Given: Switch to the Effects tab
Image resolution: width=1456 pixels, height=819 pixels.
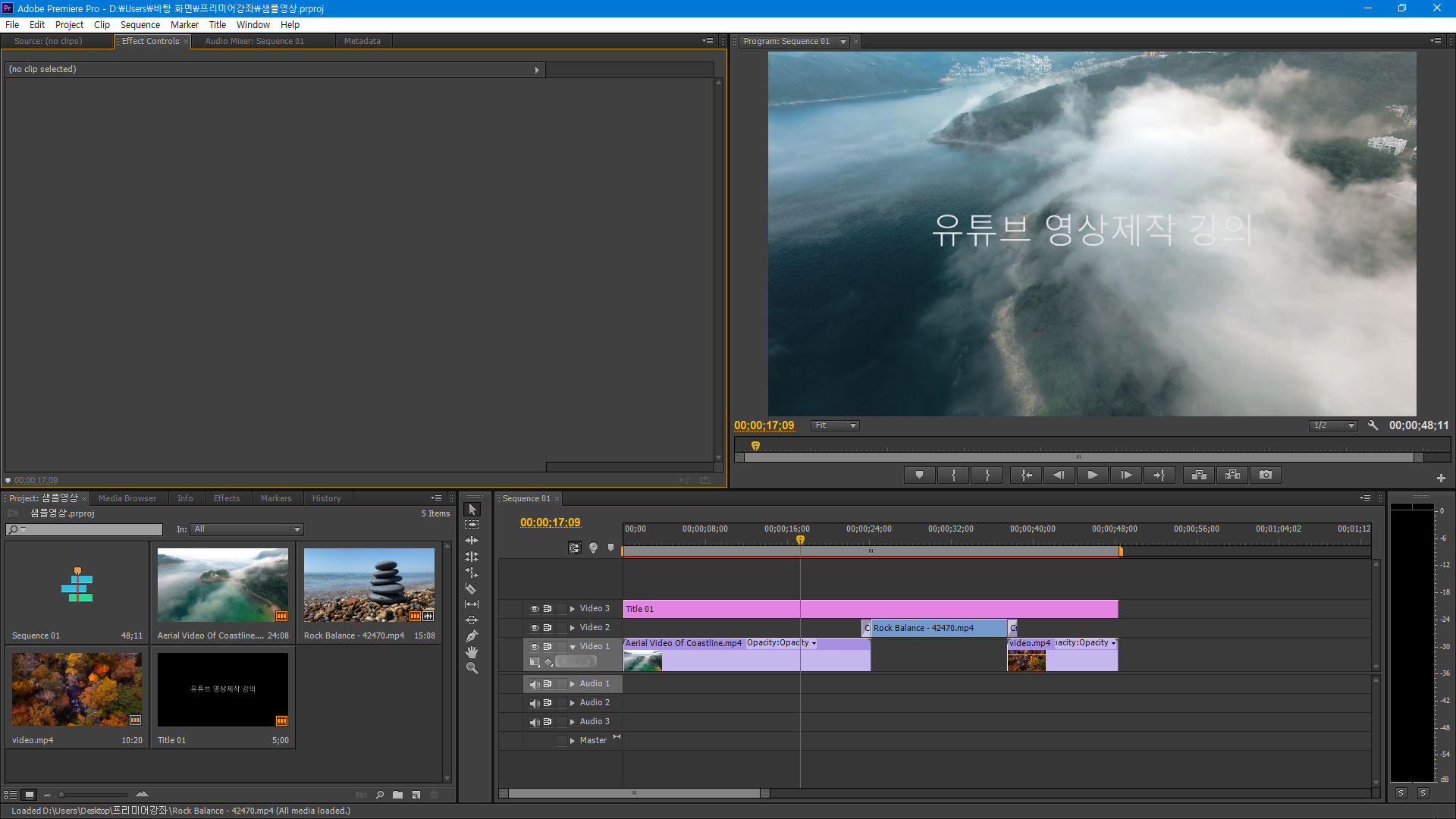Looking at the screenshot, I should 226,498.
